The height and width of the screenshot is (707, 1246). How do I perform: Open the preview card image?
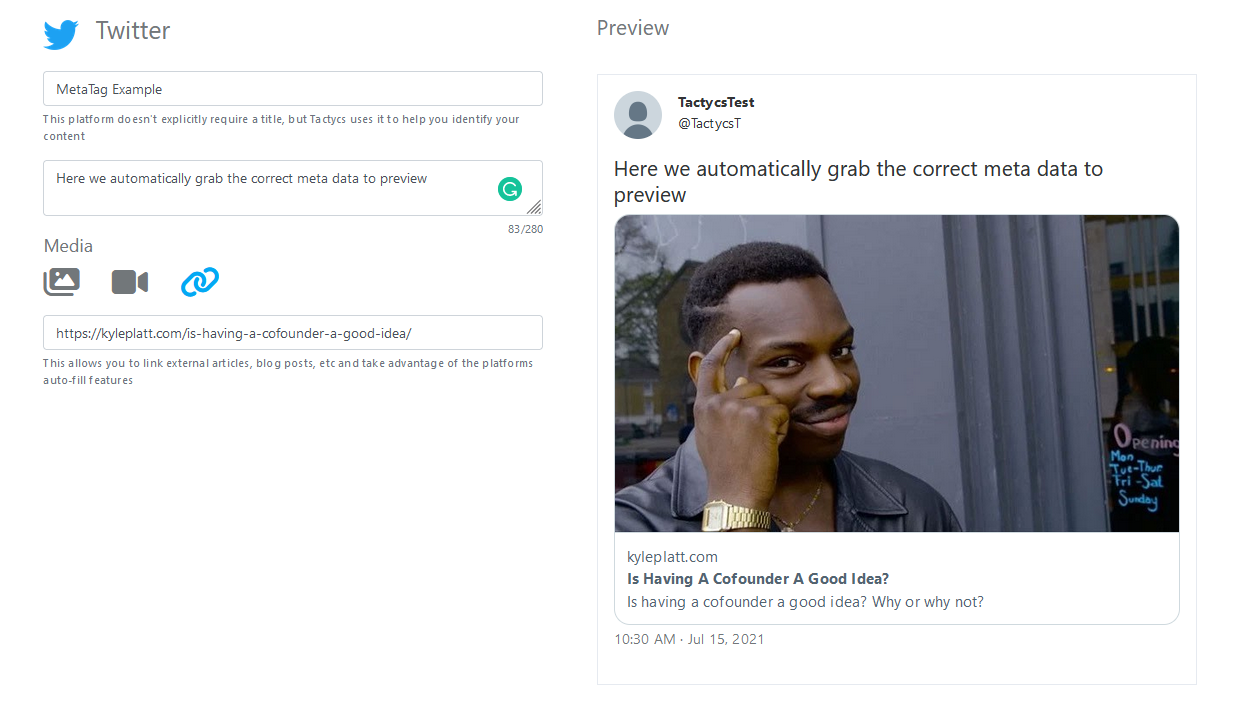click(x=897, y=374)
